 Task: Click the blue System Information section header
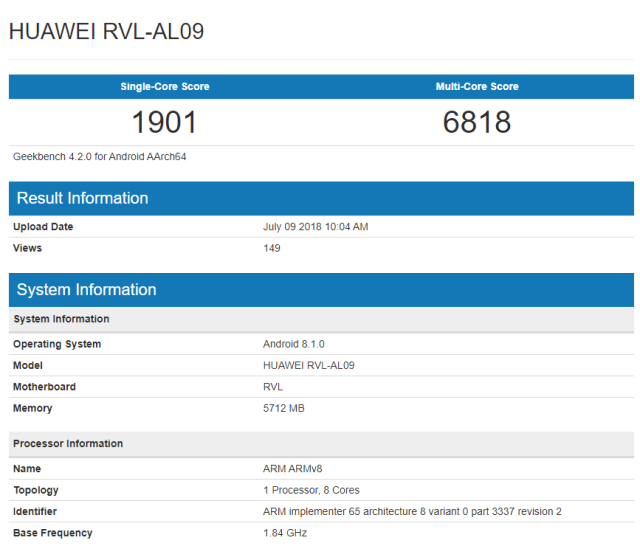[x=321, y=290]
